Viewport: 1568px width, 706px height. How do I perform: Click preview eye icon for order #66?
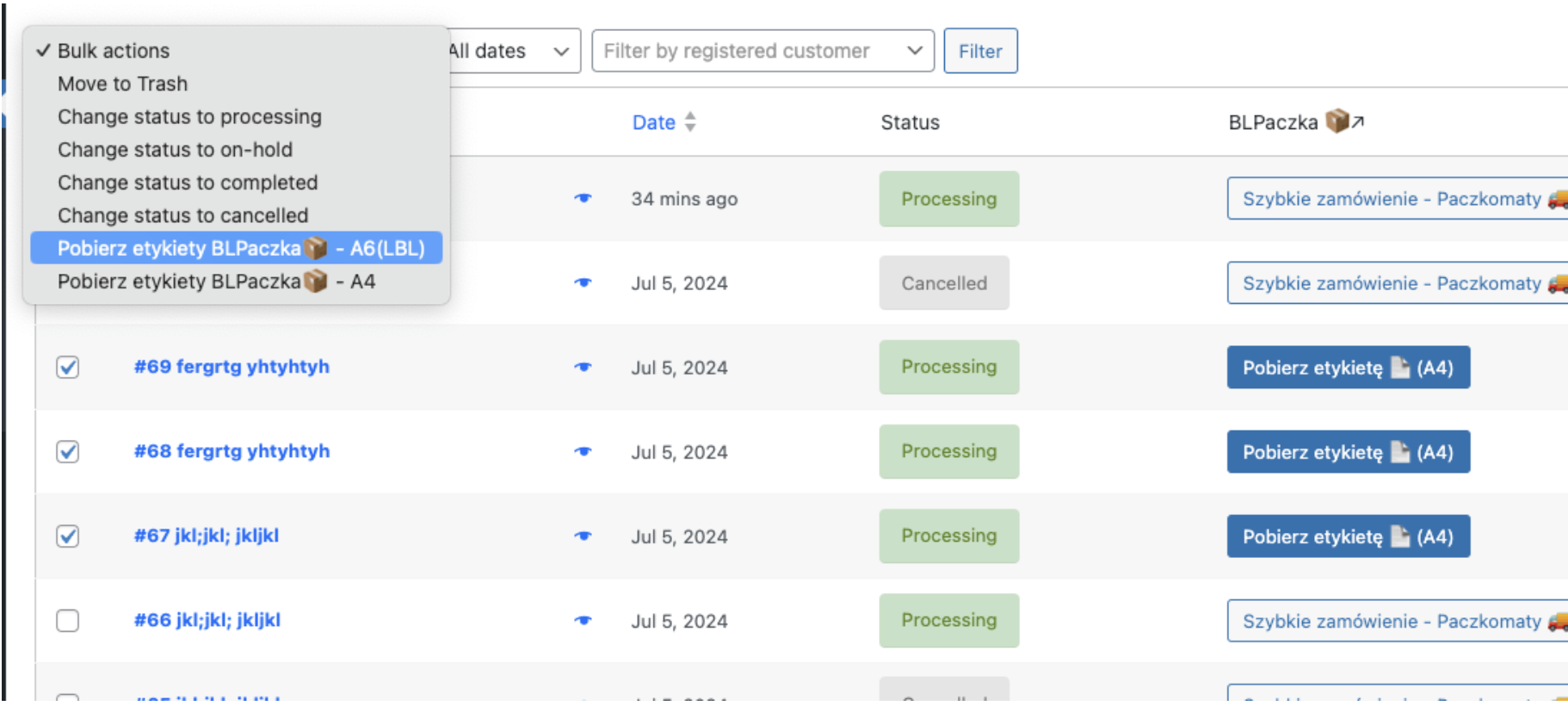coord(583,620)
